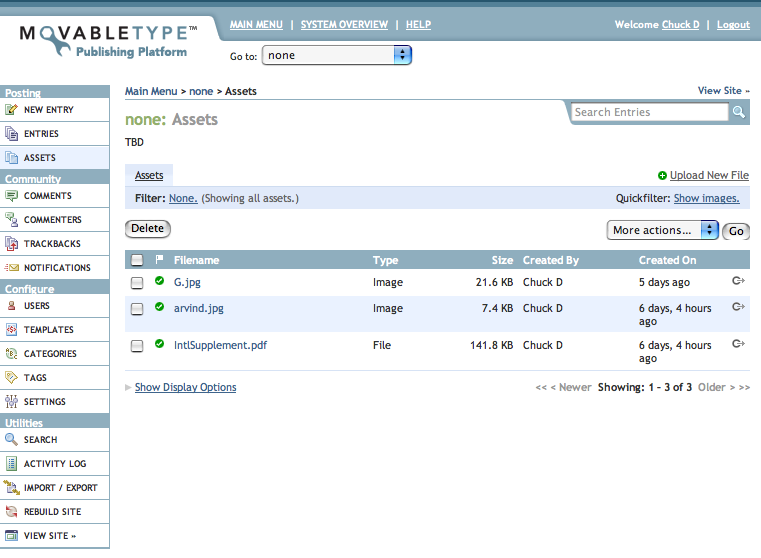Viewport: 761px width, 558px height.
Task: Click Main Menu in breadcrumb
Action: click(x=151, y=91)
